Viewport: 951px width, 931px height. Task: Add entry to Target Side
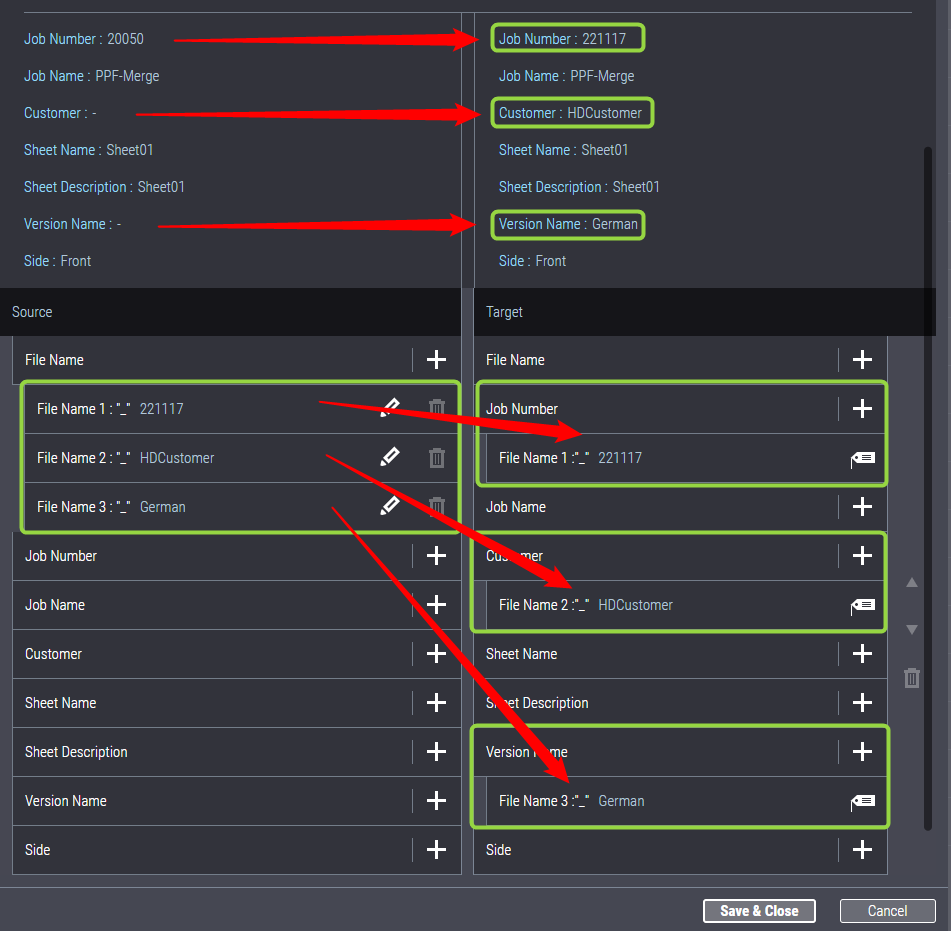[862, 850]
